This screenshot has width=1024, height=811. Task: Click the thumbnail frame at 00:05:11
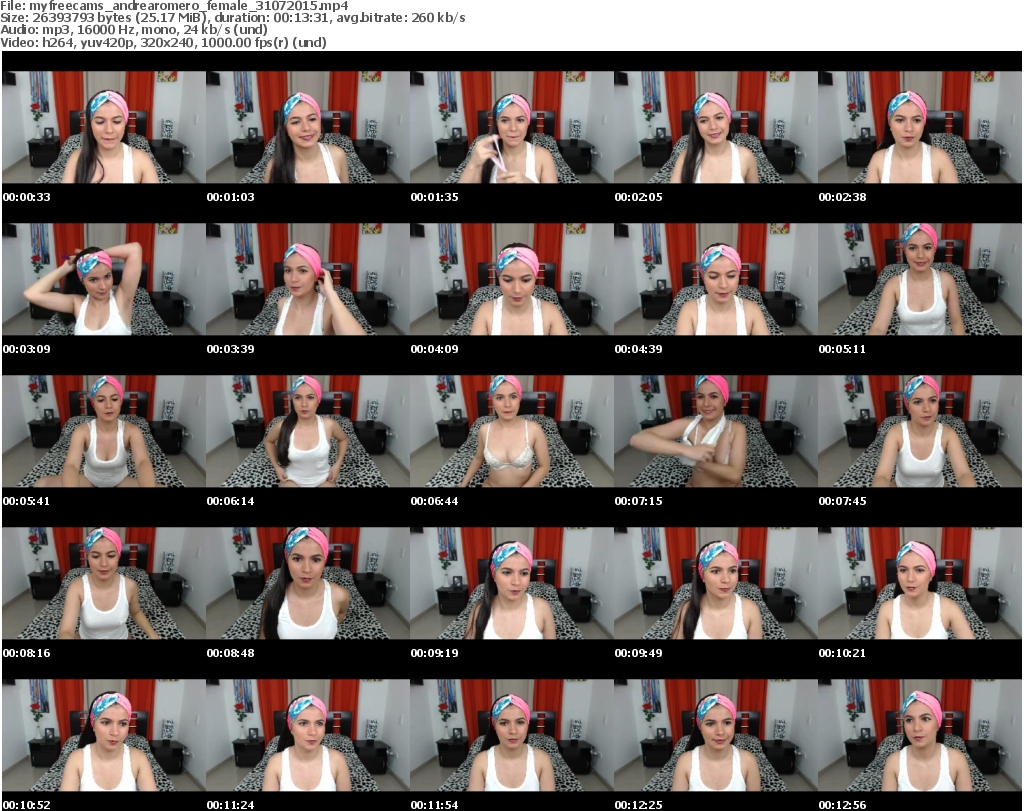[920, 279]
